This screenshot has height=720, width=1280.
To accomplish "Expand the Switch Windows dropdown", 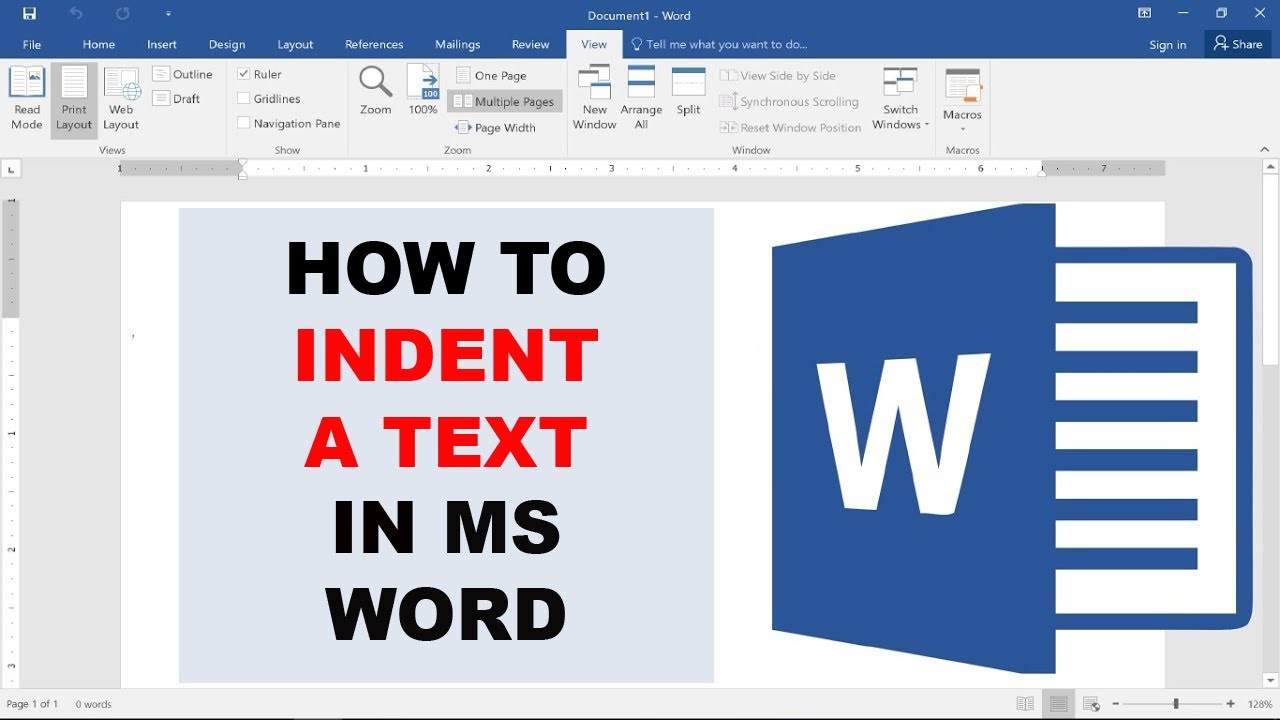I will (x=900, y=98).
